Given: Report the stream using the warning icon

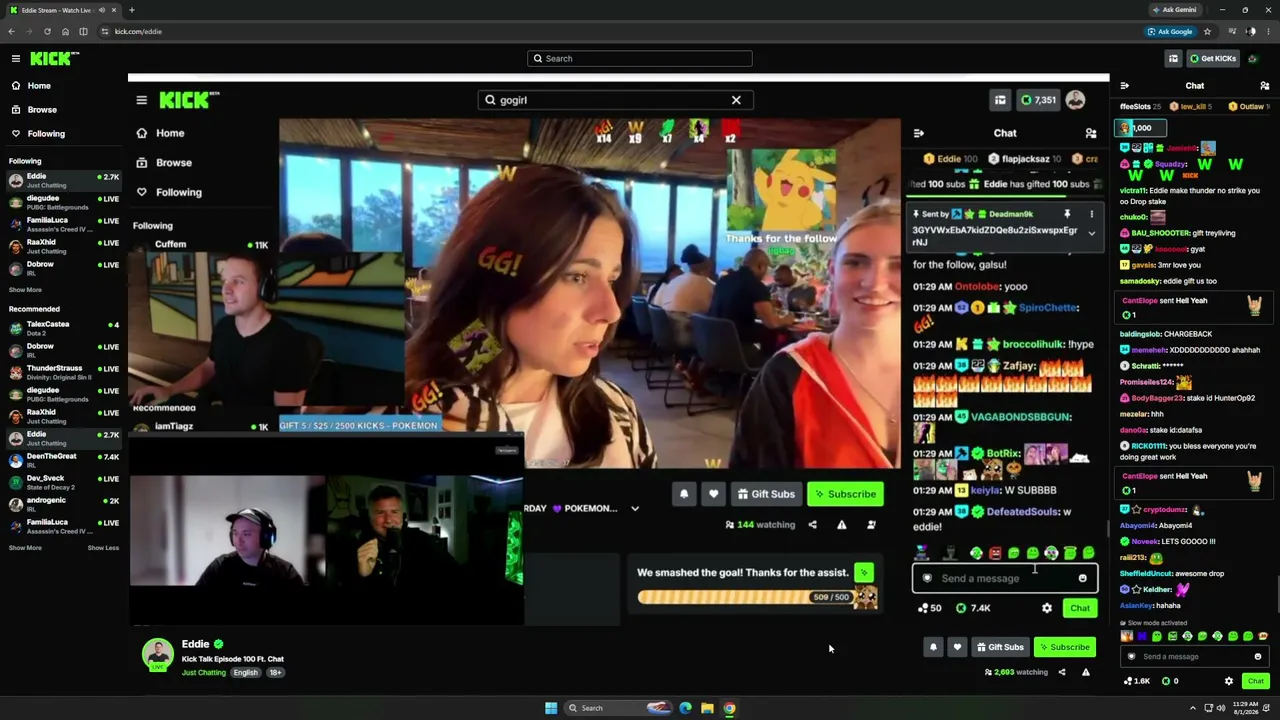Looking at the screenshot, I should tap(1086, 672).
